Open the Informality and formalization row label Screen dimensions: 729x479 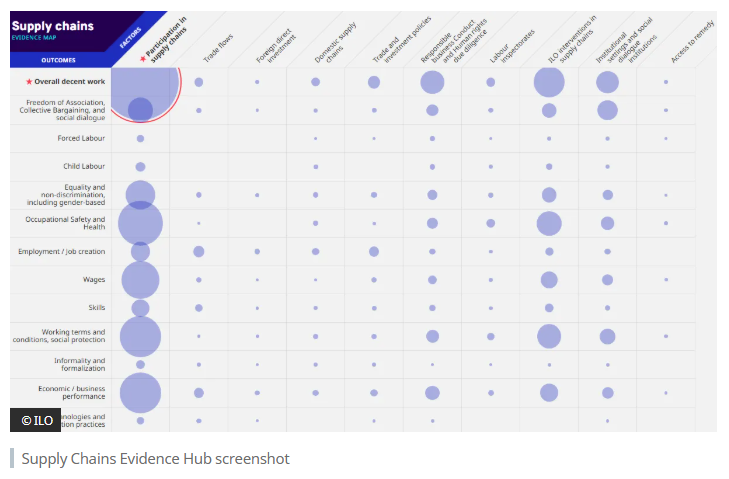(79, 365)
